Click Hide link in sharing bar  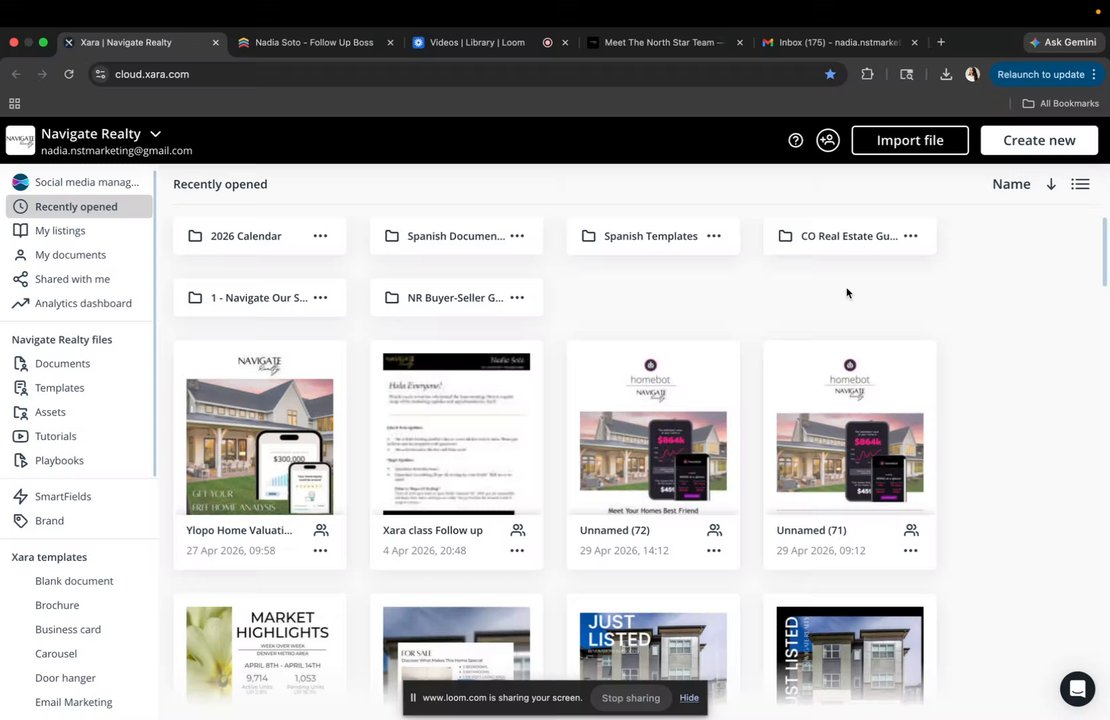pyautogui.click(x=689, y=698)
